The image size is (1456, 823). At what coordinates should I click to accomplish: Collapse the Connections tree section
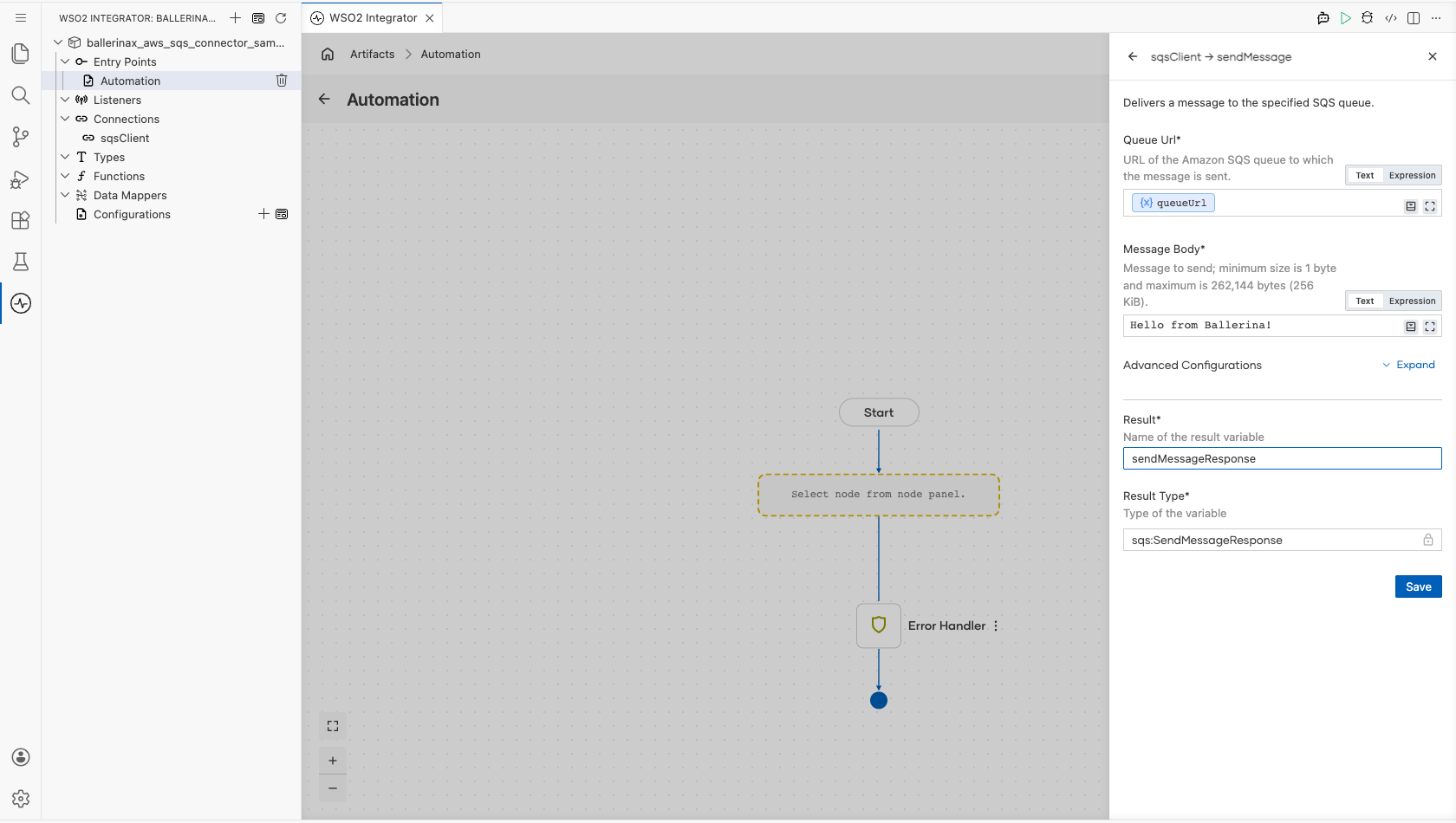pyautogui.click(x=65, y=119)
